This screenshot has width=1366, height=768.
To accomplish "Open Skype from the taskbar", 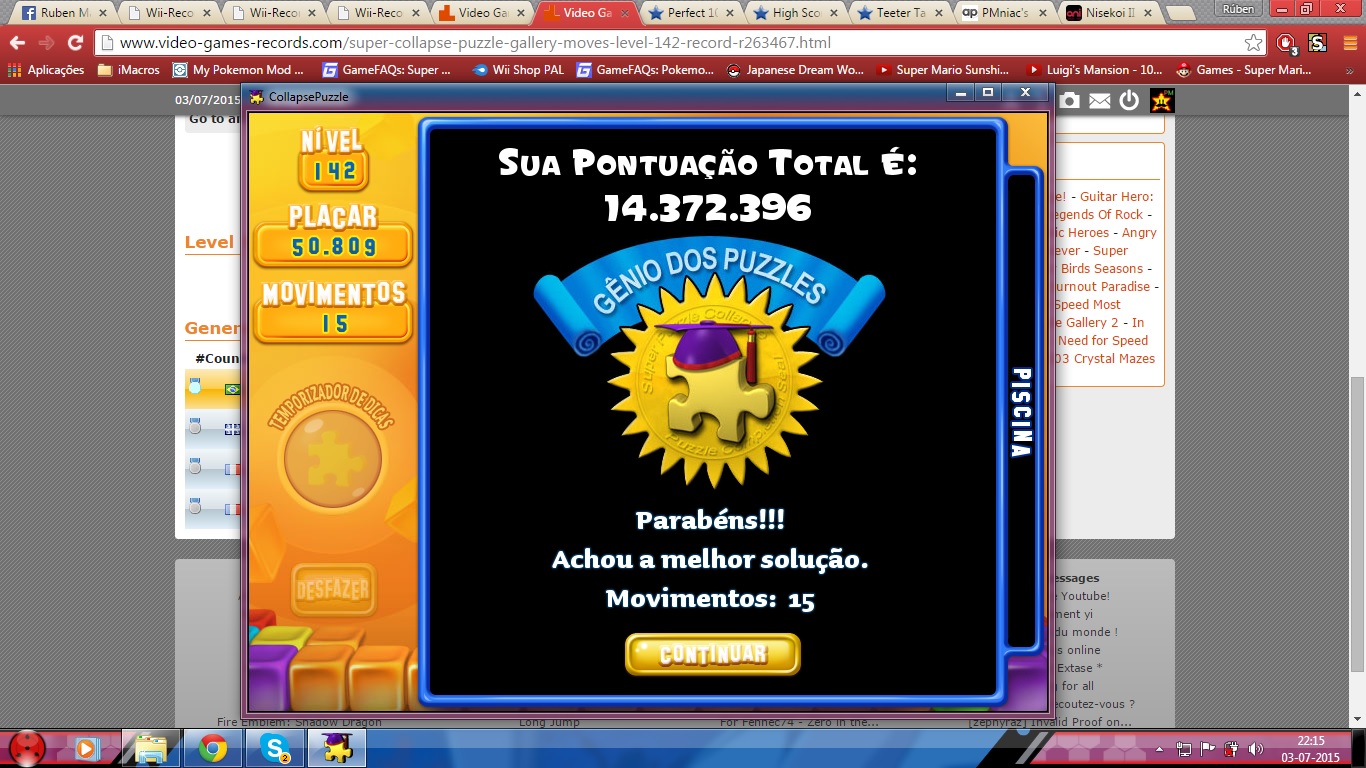I will click(x=274, y=748).
